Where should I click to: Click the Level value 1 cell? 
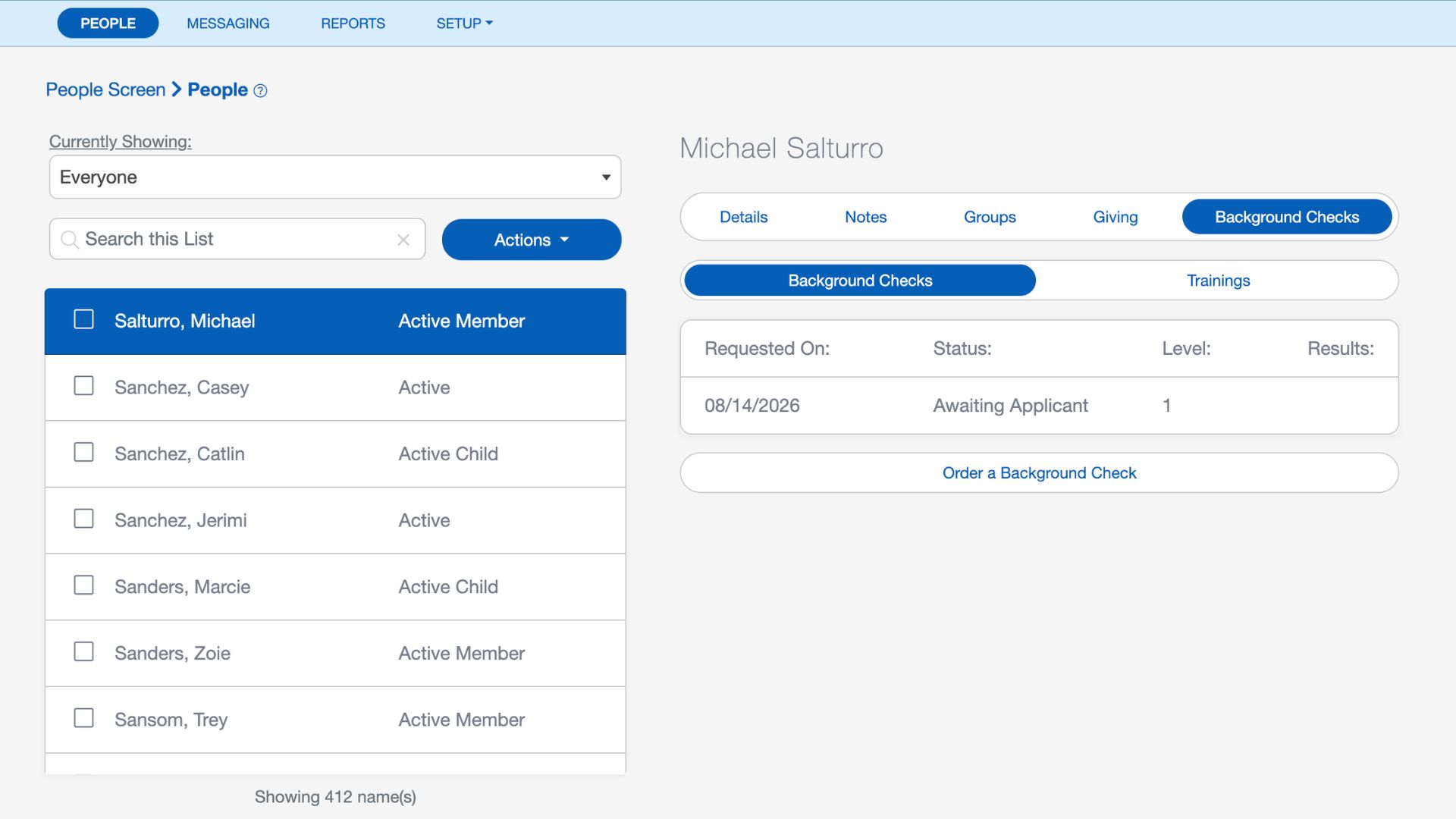[x=1166, y=406]
